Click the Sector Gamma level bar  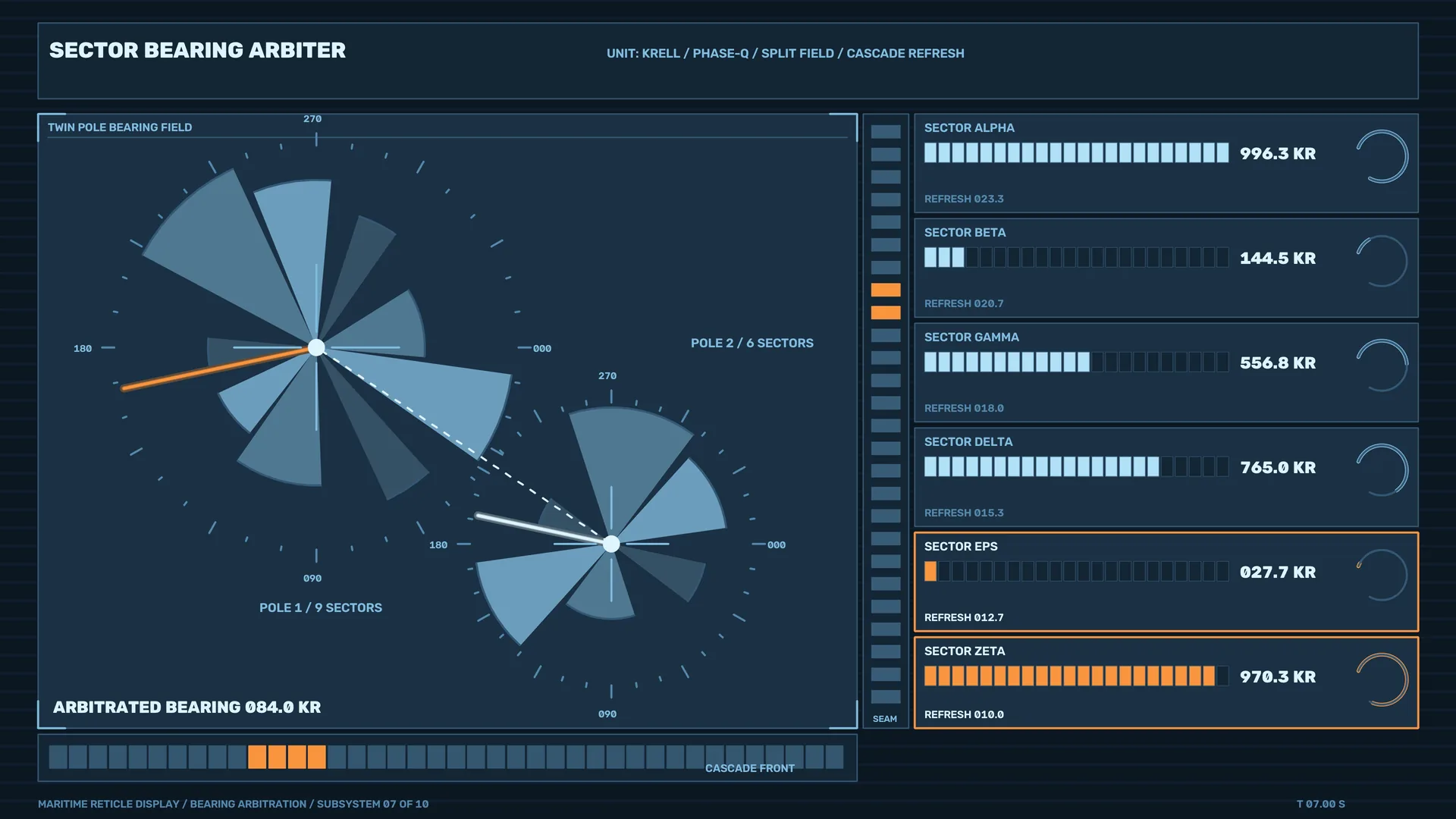(x=1076, y=362)
